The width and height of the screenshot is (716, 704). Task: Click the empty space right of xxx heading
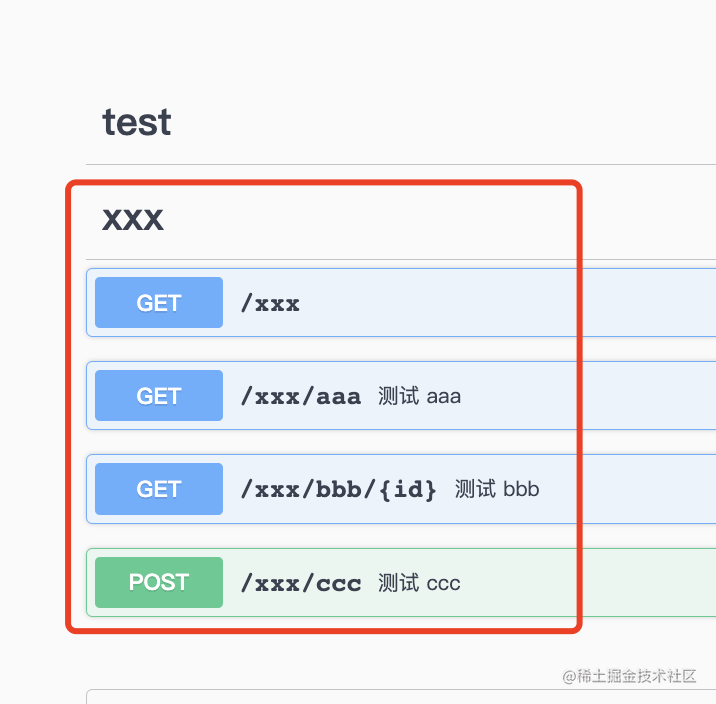[438, 219]
